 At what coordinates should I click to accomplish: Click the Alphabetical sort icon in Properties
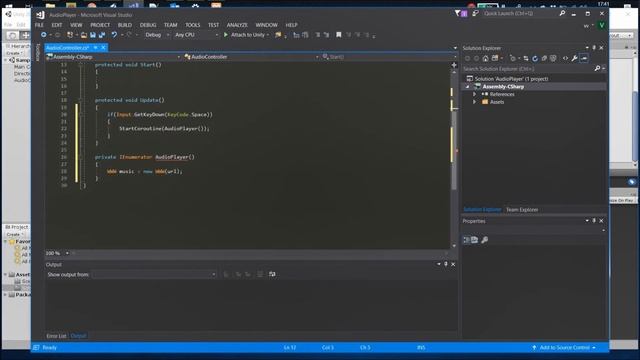point(474,240)
